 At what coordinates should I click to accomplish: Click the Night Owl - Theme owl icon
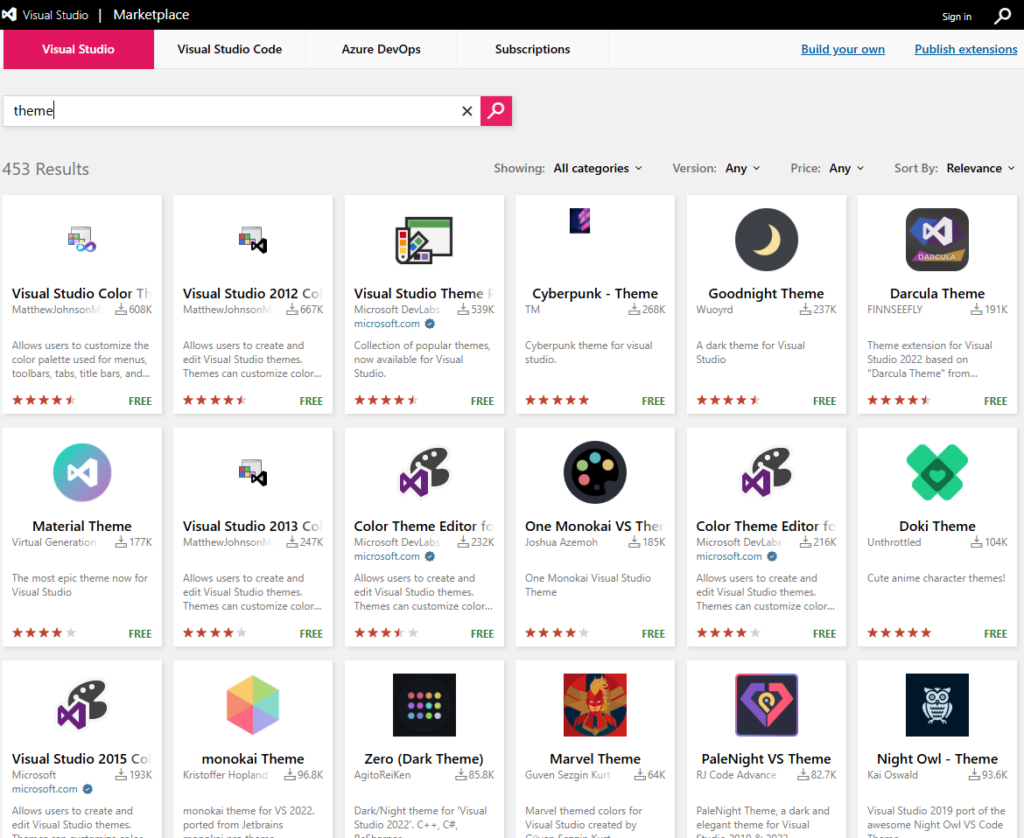(x=937, y=705)
